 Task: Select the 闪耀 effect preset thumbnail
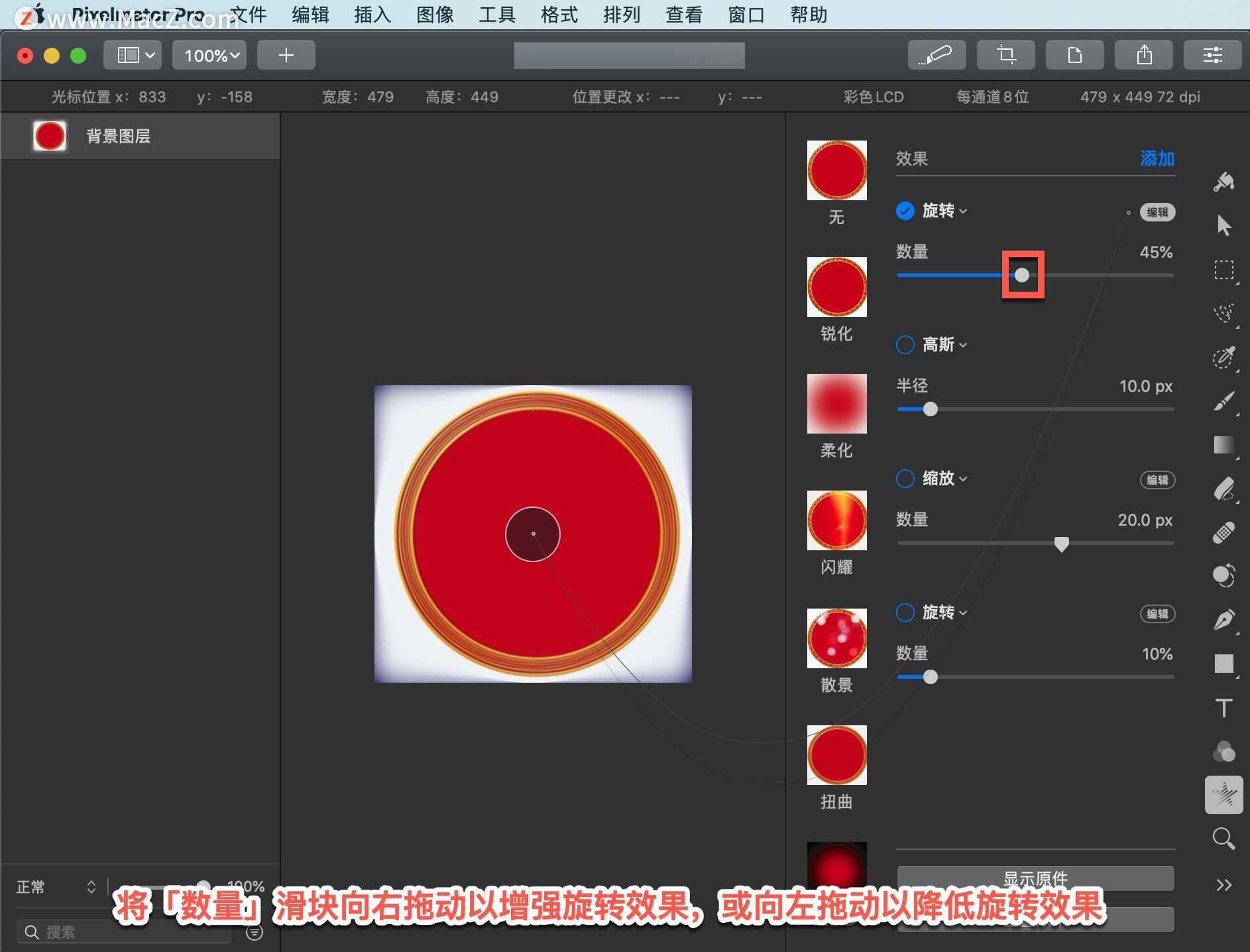coord(836,520)
